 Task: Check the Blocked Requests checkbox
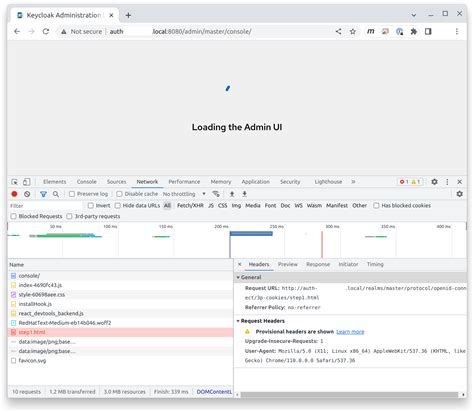tap(13, 216)
